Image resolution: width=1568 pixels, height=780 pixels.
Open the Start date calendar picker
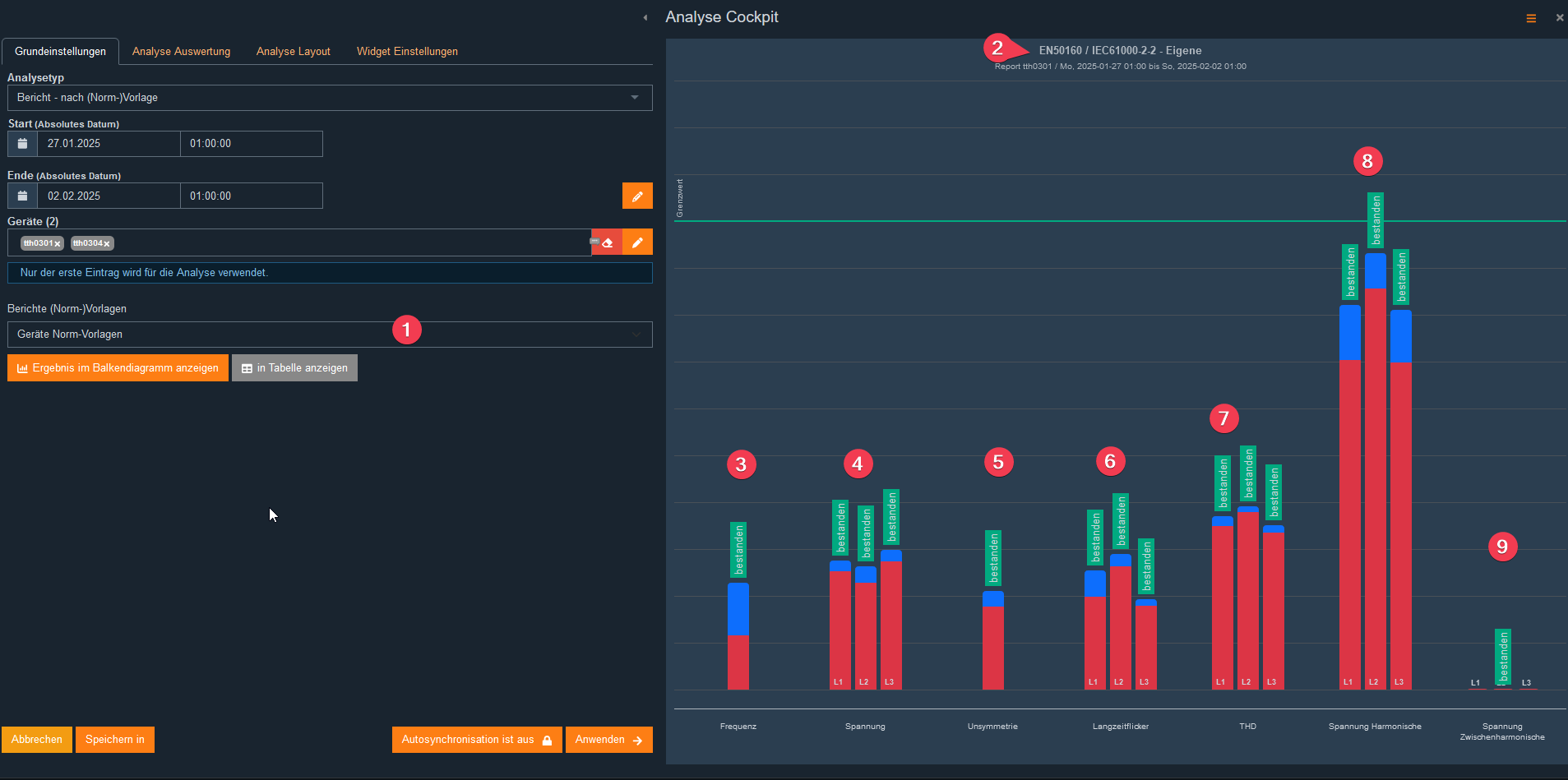pos(22,144)
